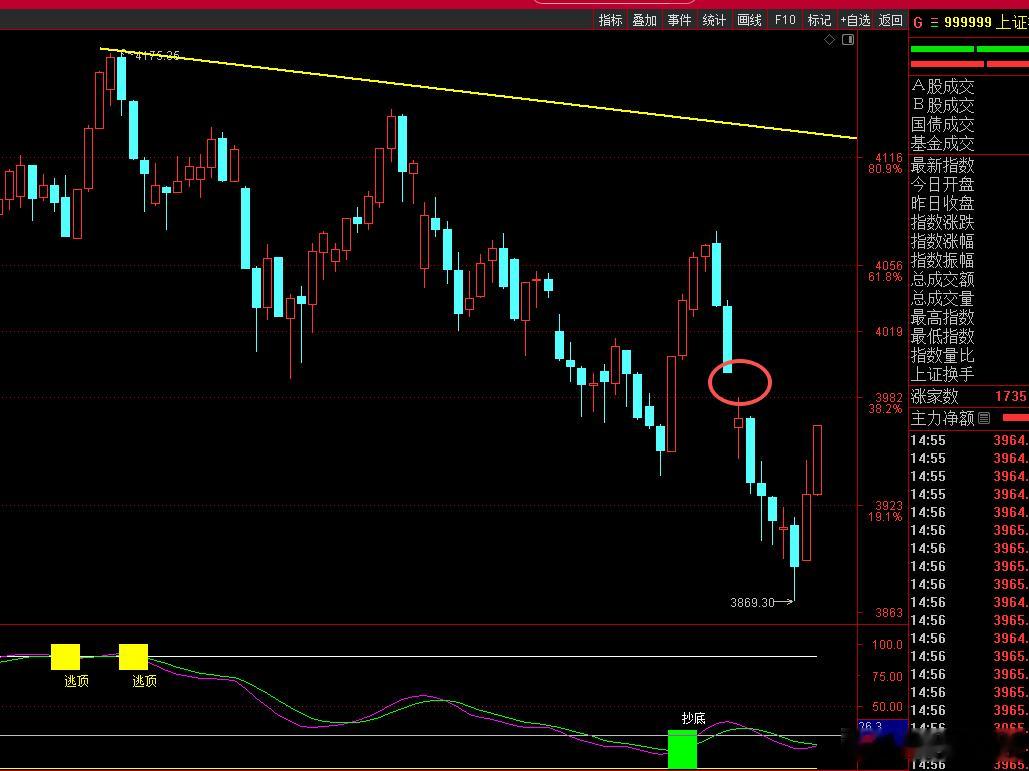Click the 最新指数 label
Viewport: 1029px width, 771px height.
pos(942,165)
